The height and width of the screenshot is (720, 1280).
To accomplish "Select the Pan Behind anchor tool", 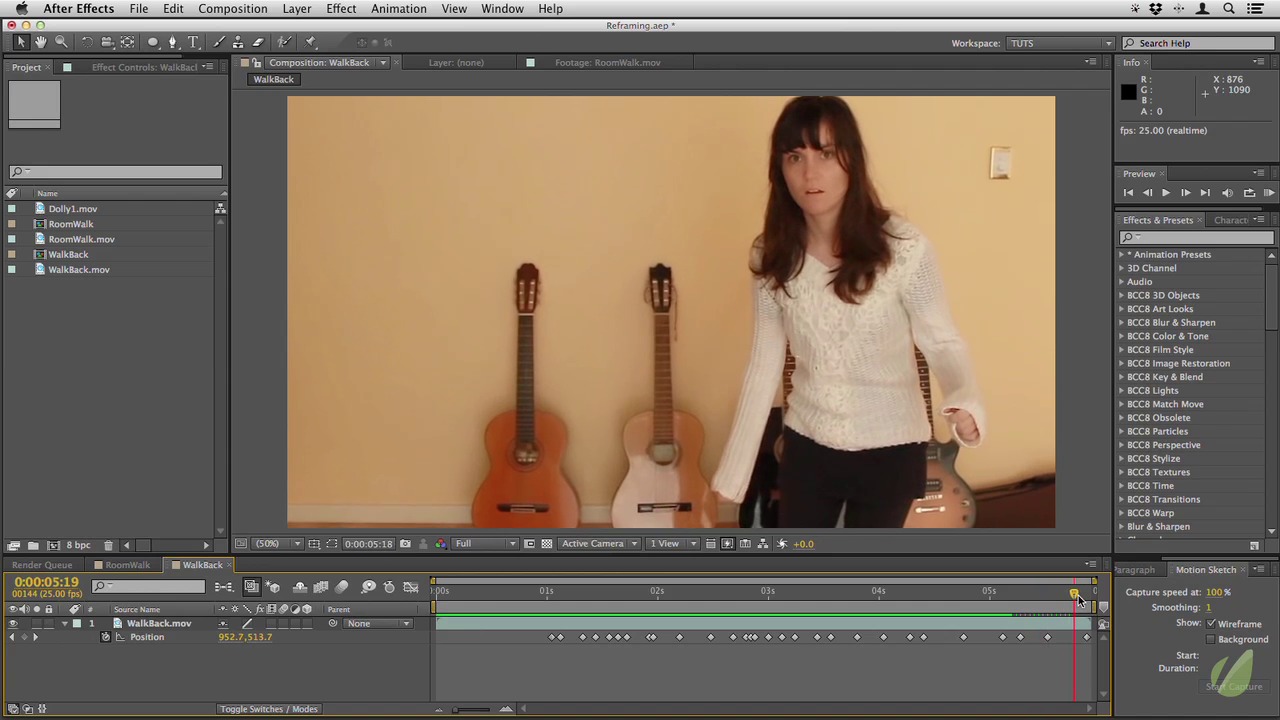I will click(x=128, y=42).
